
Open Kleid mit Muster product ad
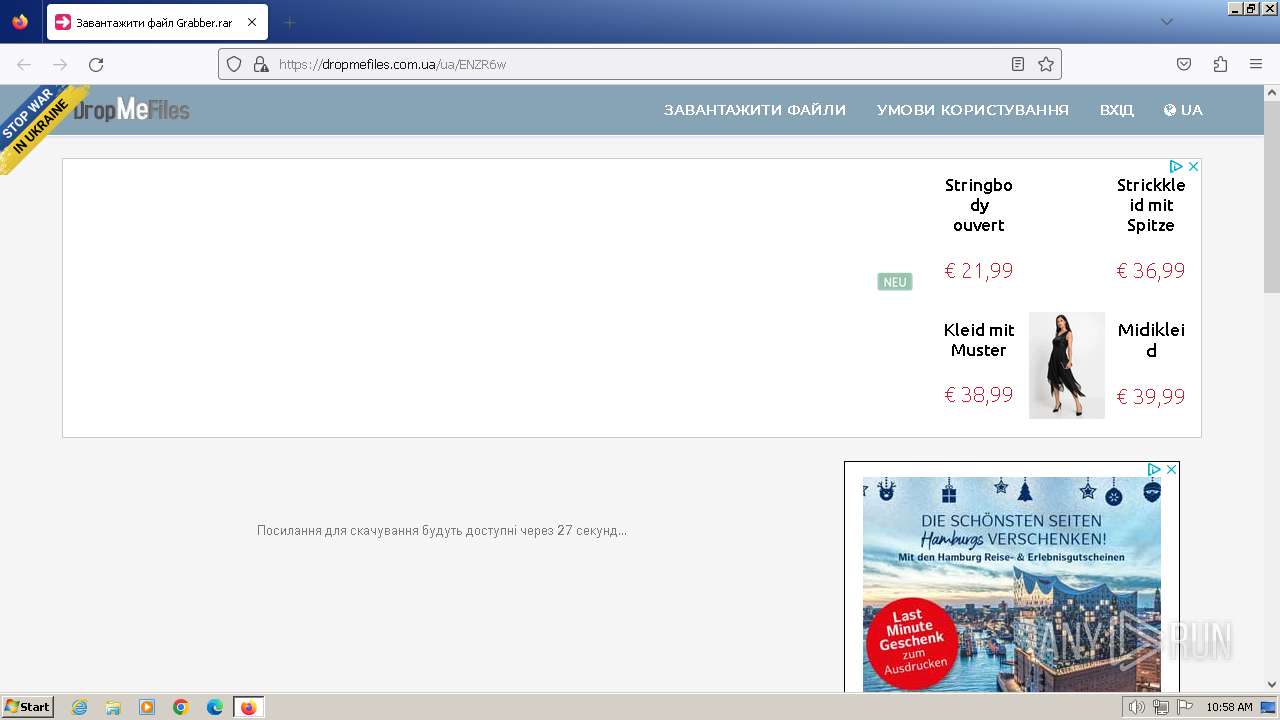pos(979,340)
